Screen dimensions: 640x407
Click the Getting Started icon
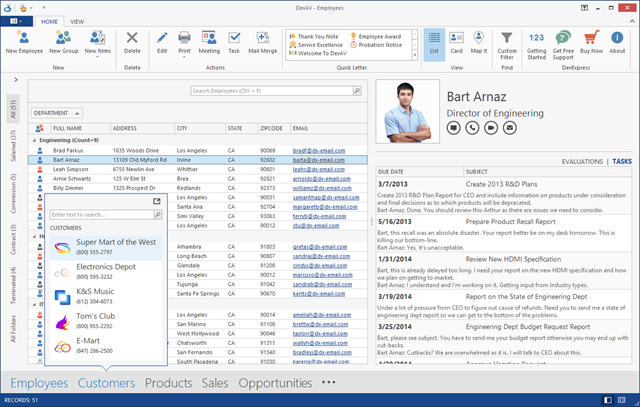tap(536, 38)
